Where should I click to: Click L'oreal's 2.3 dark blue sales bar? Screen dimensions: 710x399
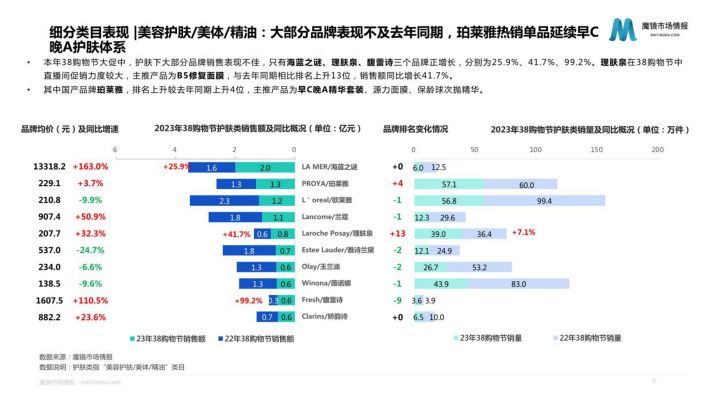click(224, 201)
